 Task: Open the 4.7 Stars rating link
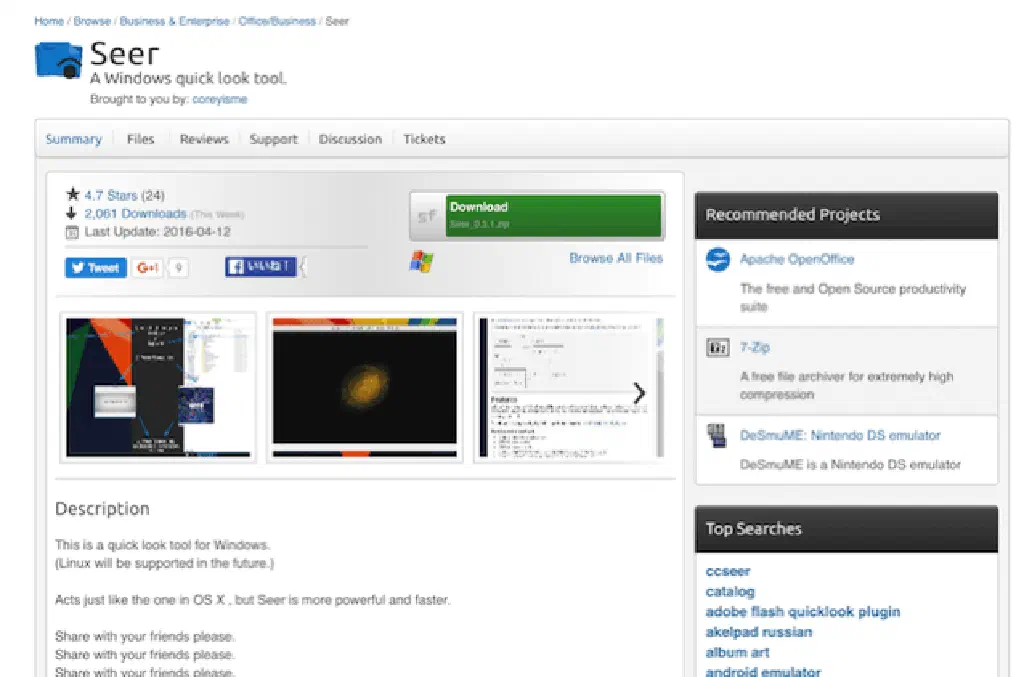coord(110,195)
